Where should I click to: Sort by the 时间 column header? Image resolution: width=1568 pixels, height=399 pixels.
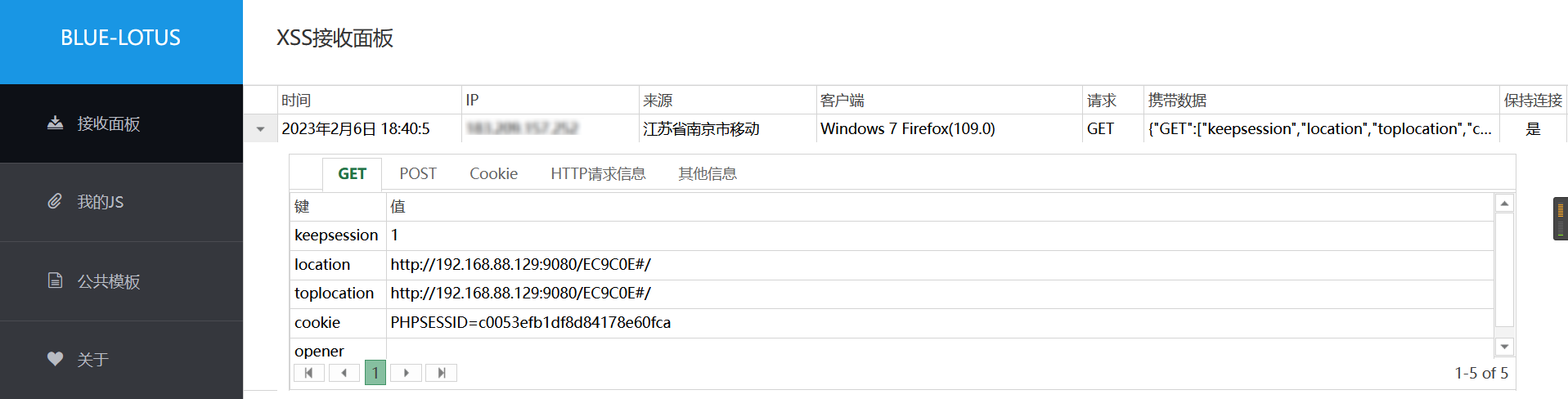tap(370, 100)
